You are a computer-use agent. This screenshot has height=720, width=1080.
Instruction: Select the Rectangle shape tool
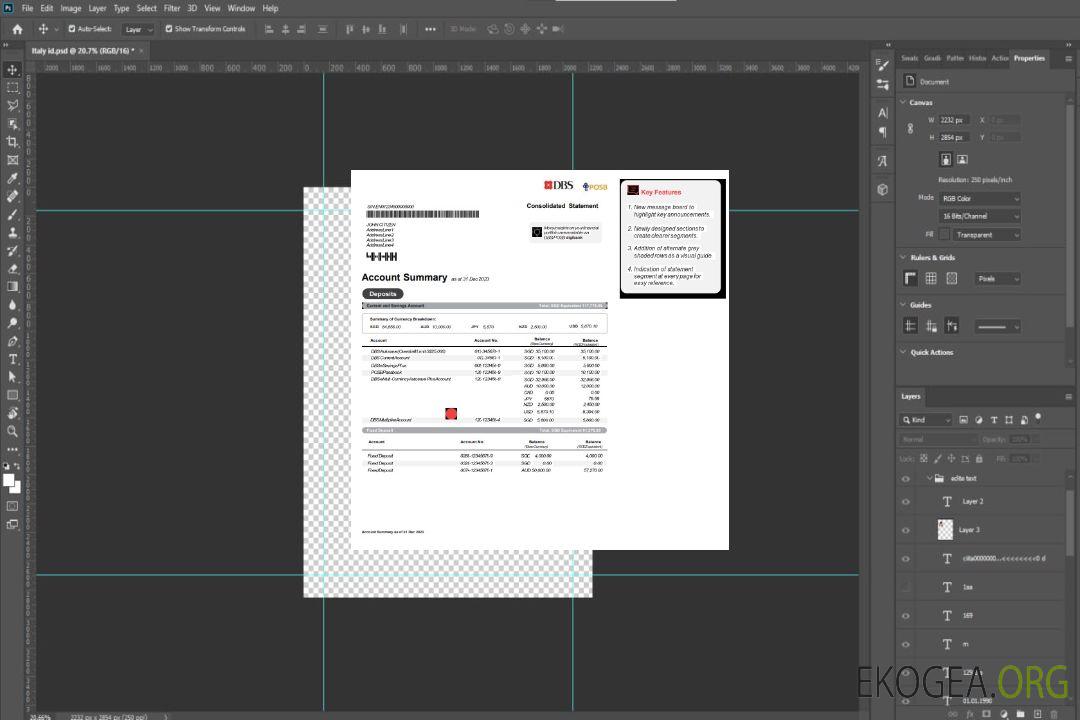pyautogui.click(x=12, y=395)
